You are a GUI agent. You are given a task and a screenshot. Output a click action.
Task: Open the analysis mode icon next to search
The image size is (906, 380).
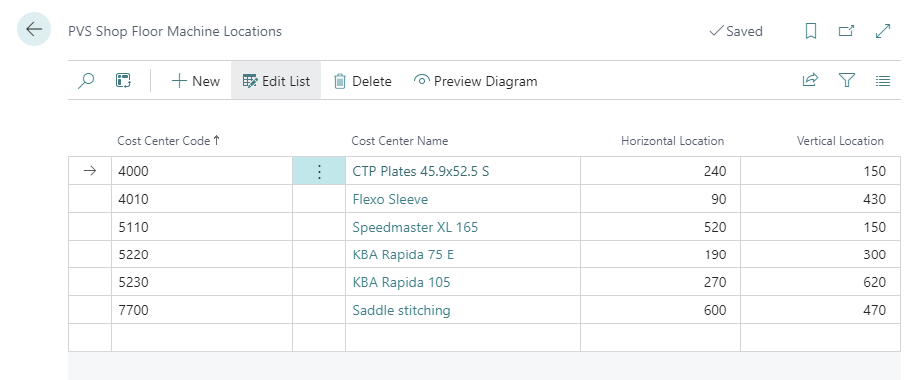point(123,81)
